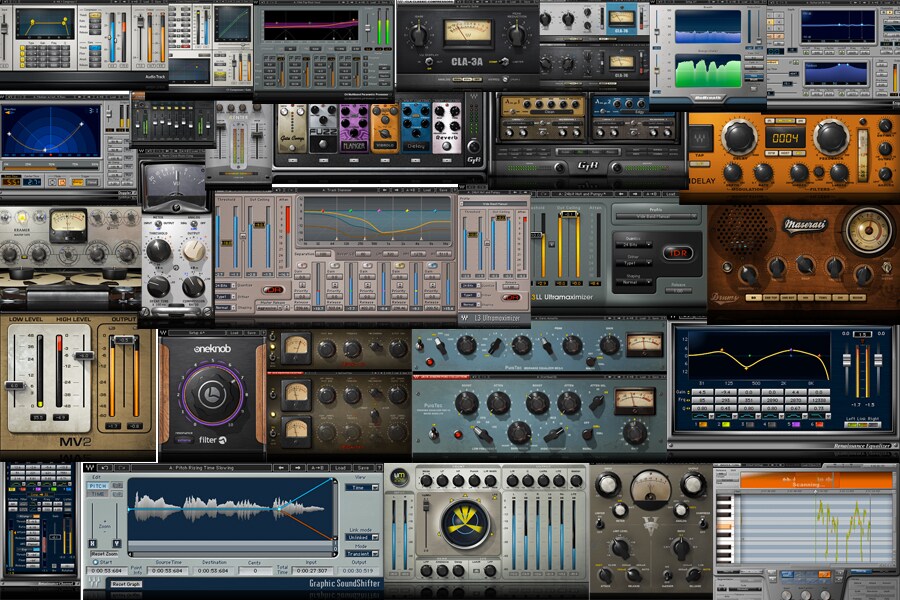Open the Quantize dropdown in L3 Multimaximizer
Viewport: 900px width, 600px height.
[225, 285]
